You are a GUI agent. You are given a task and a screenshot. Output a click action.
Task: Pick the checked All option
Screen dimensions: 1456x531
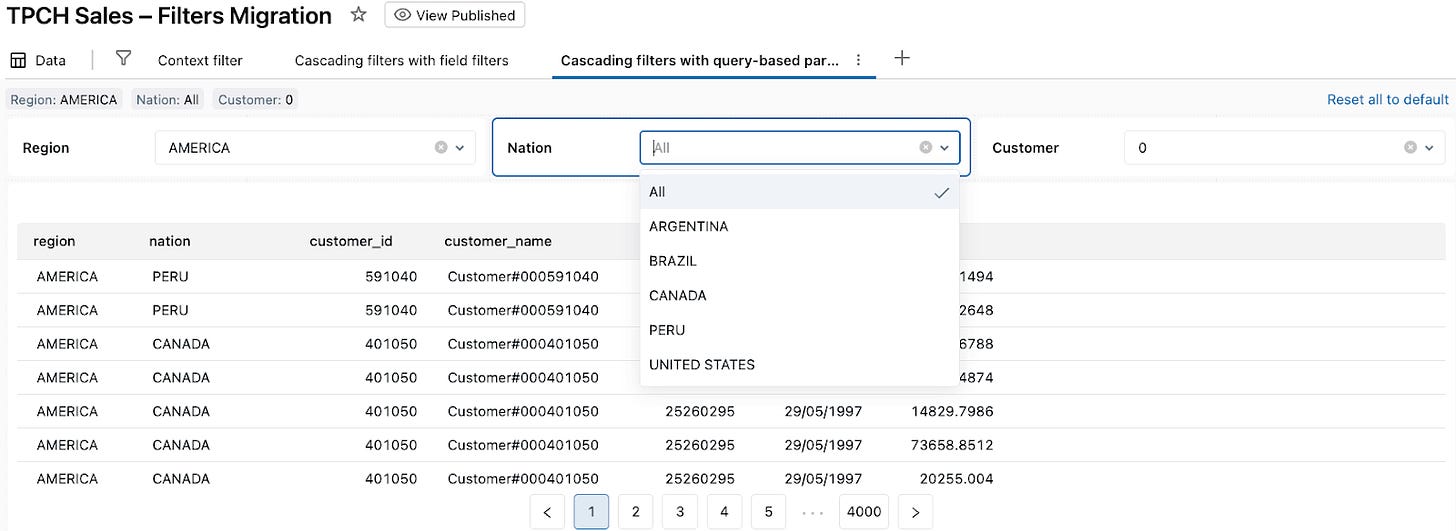pyautogui.click(x=799, y=192)
